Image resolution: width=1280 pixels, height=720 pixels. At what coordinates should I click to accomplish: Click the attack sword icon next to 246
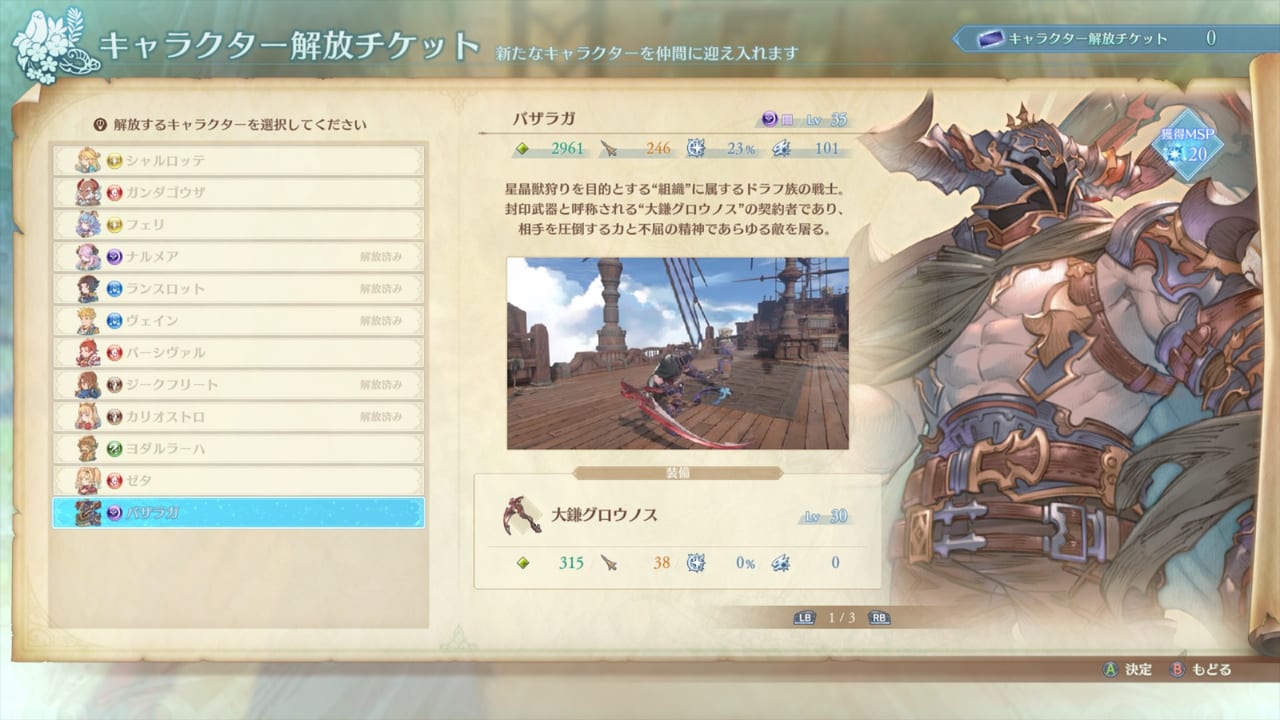click(x=609, y=149)
